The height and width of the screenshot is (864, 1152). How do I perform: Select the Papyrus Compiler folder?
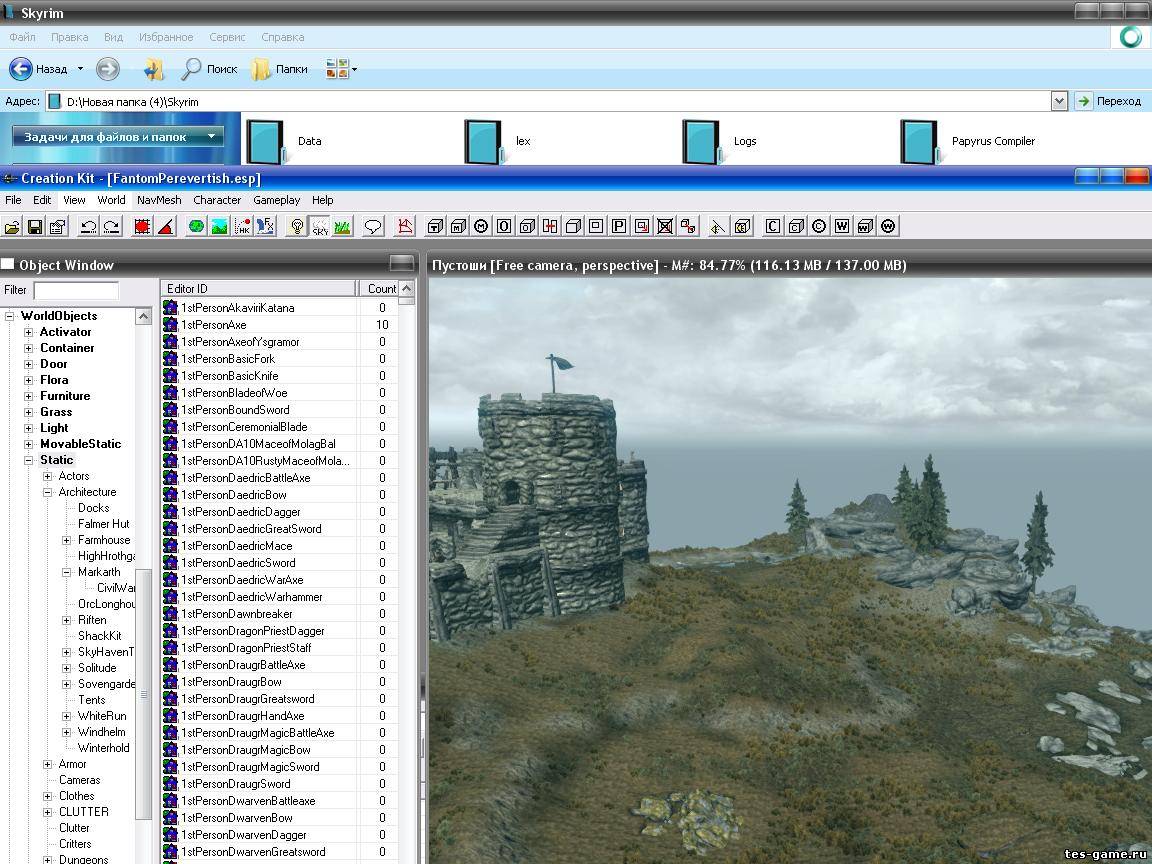point(968,141)
